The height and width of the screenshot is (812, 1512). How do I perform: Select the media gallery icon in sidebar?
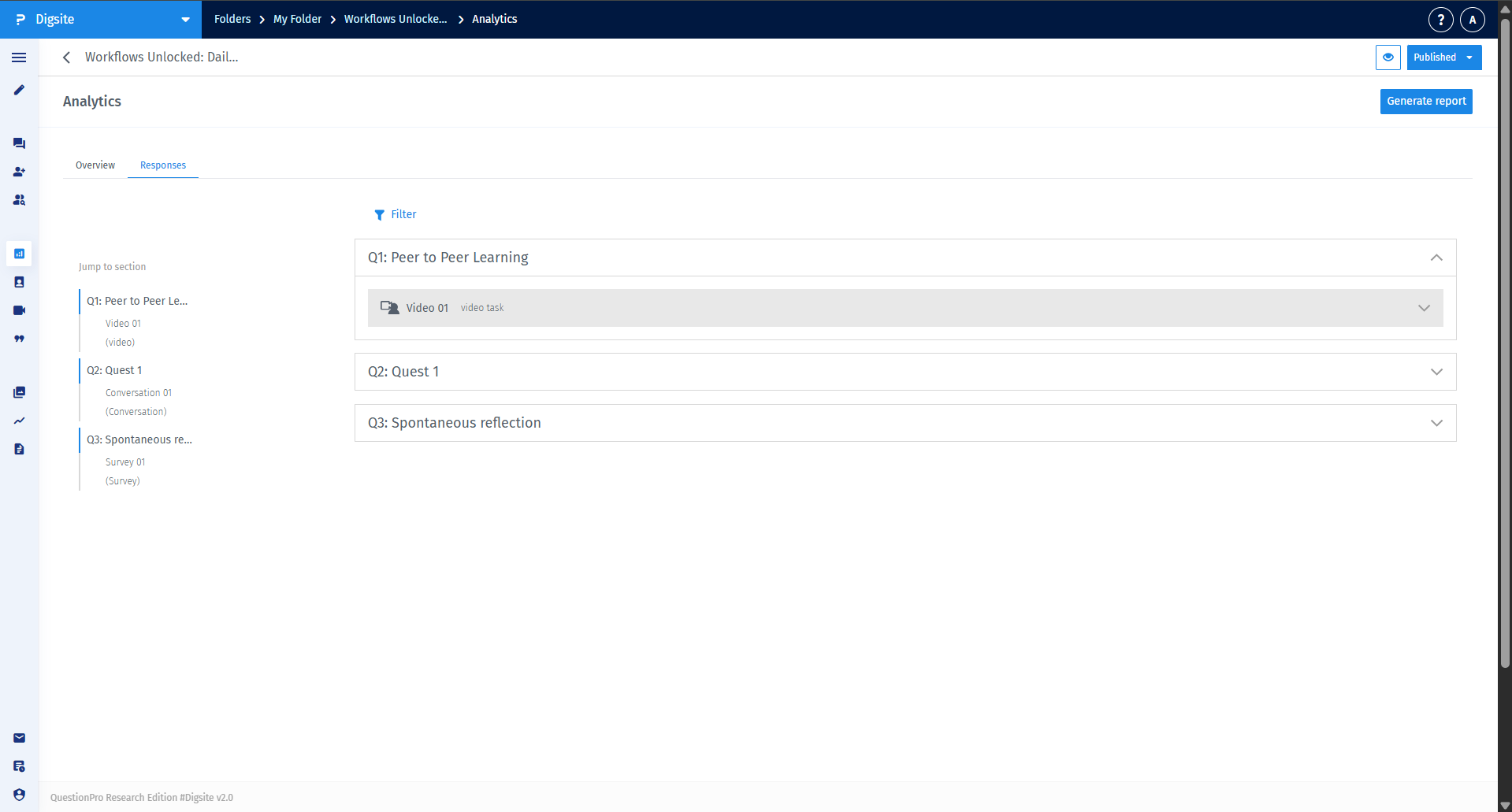click(19, 391)
